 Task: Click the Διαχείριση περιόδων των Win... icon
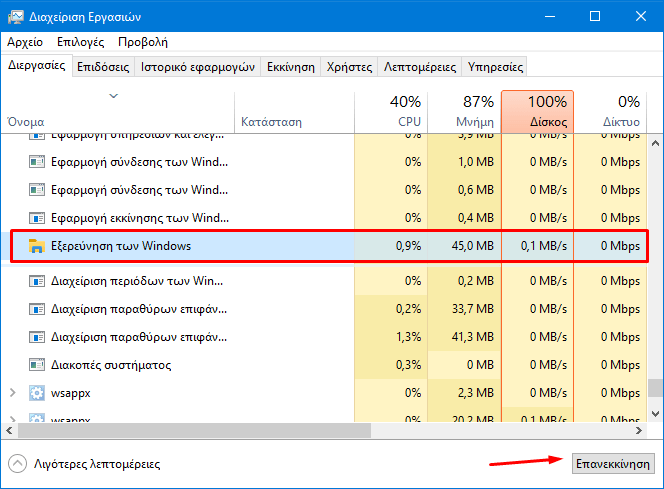click(x=37, y=281)
